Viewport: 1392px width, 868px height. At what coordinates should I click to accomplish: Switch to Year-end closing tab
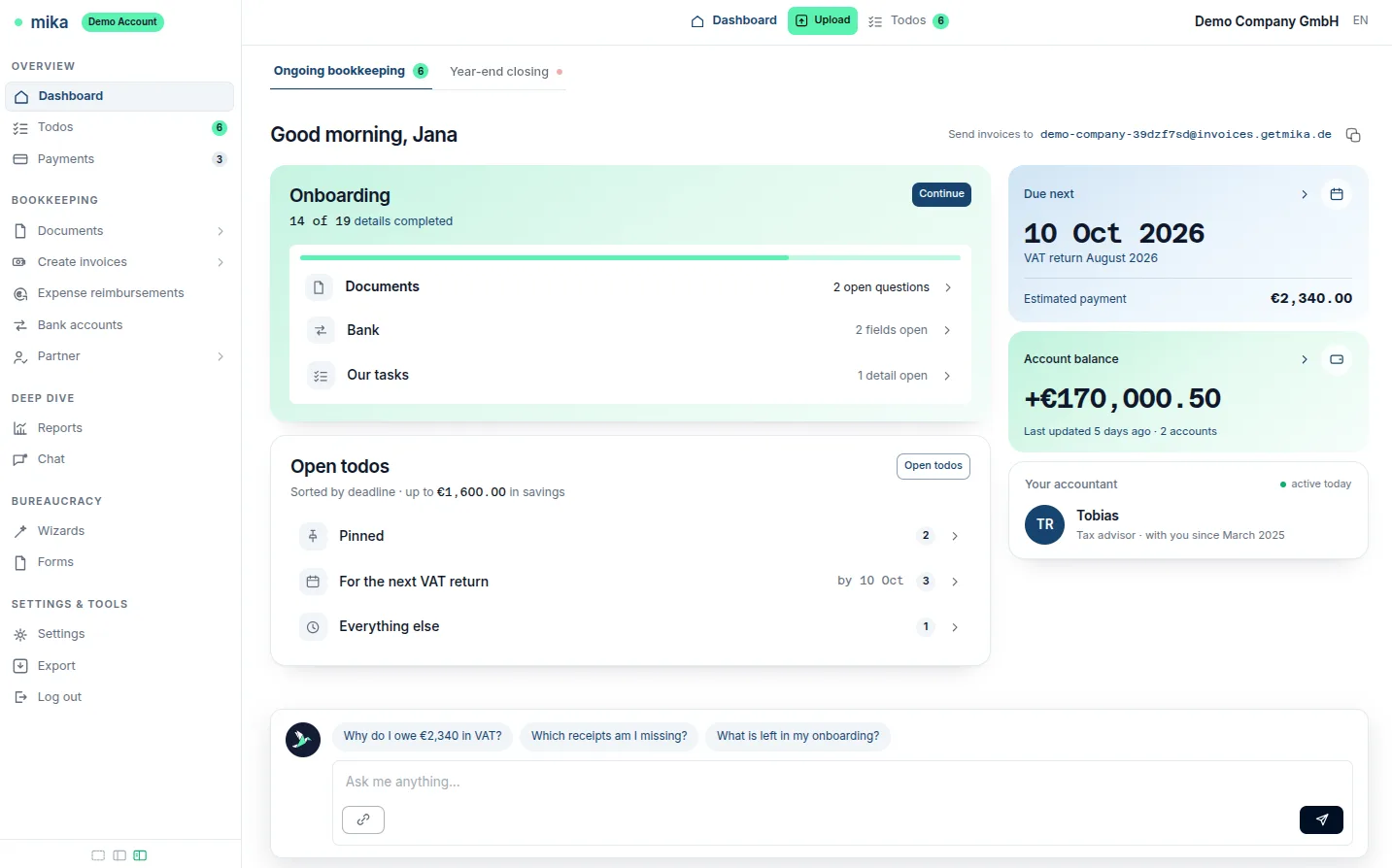click(x=506, y=72)
